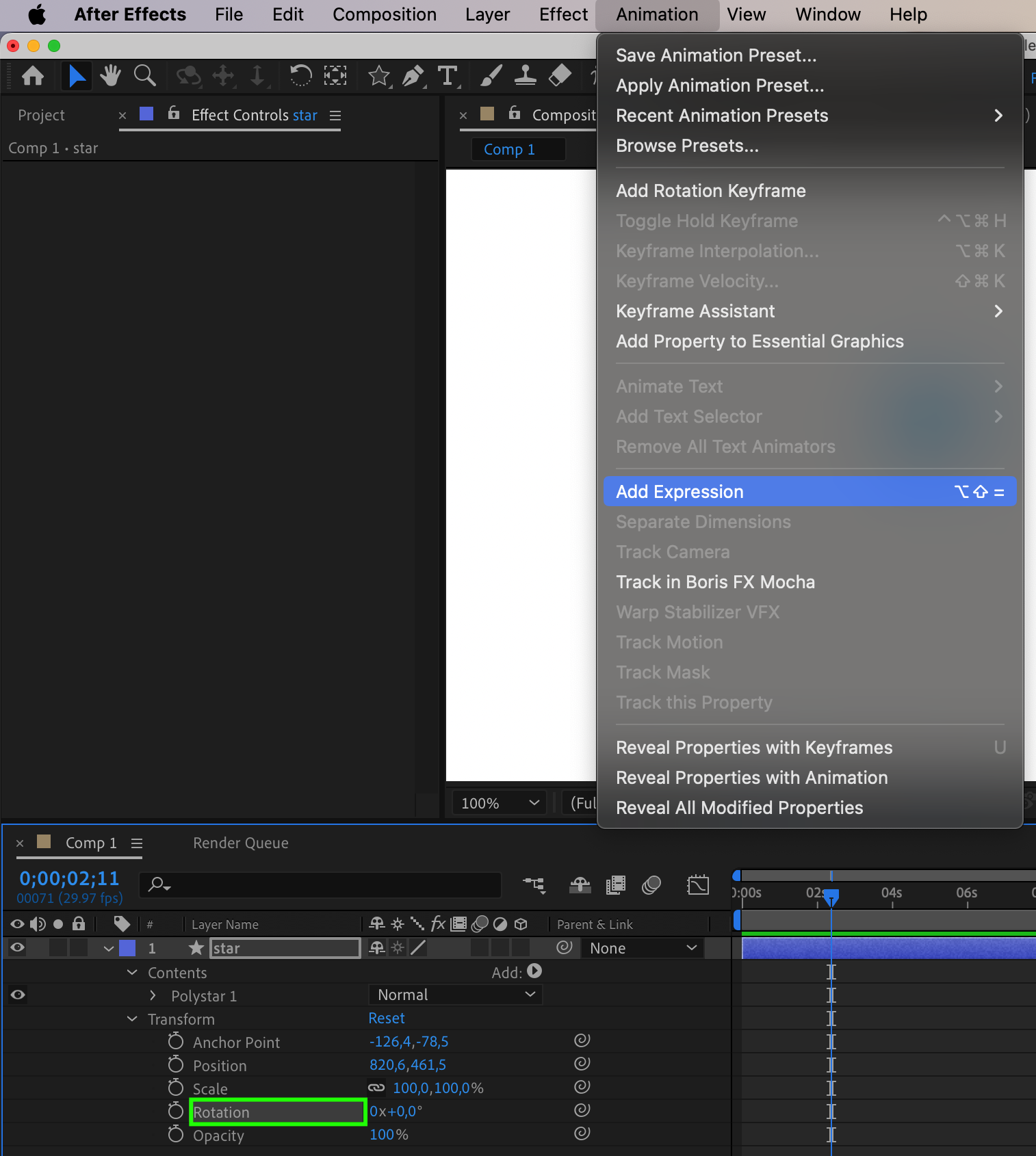The image size is (1036, 1156).
Task: Select the Zoom magnifier tool
Action: pyautogui.click(x=144, y=75)
